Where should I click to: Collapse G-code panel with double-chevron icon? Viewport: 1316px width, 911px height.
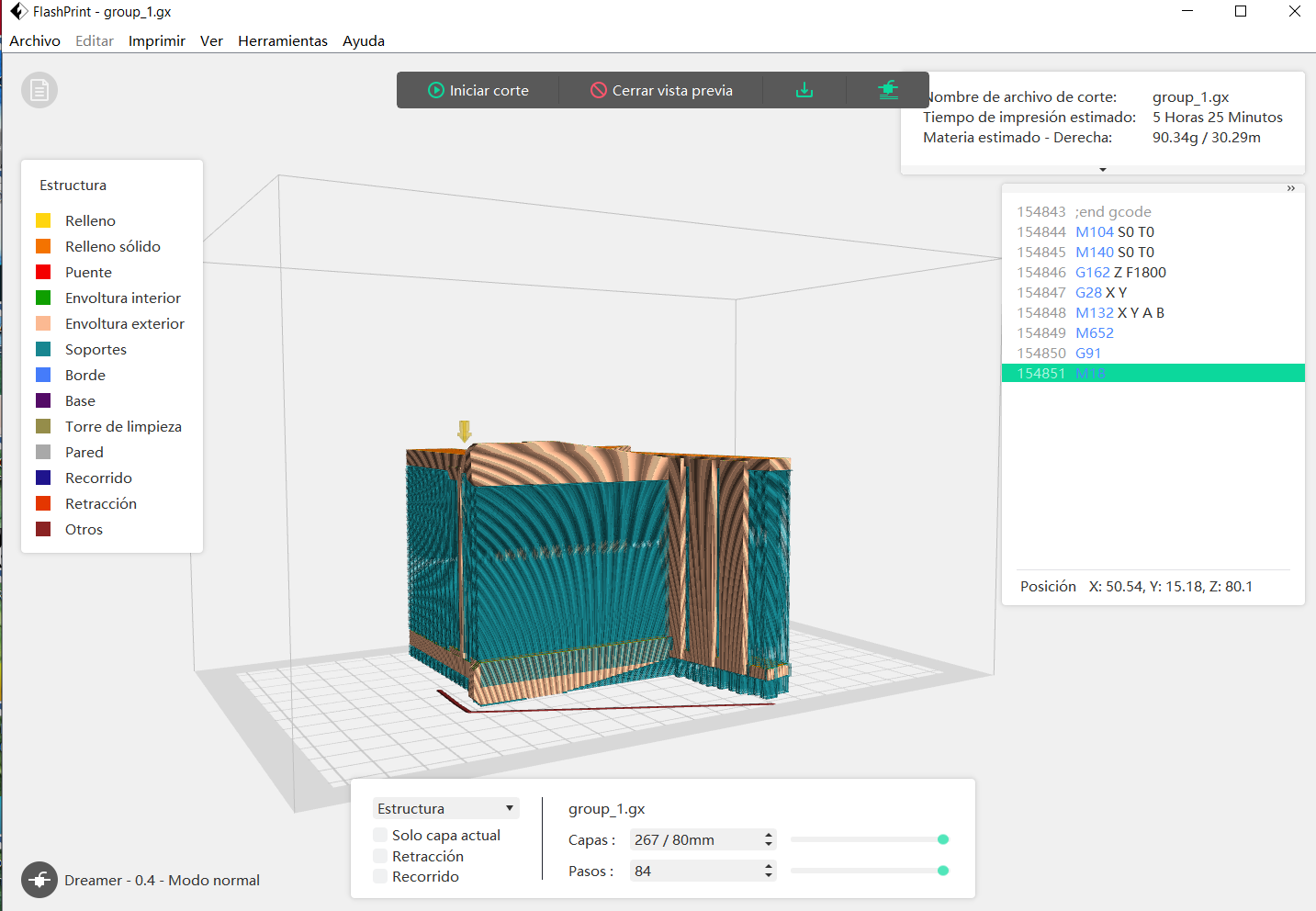[1290, 188]
